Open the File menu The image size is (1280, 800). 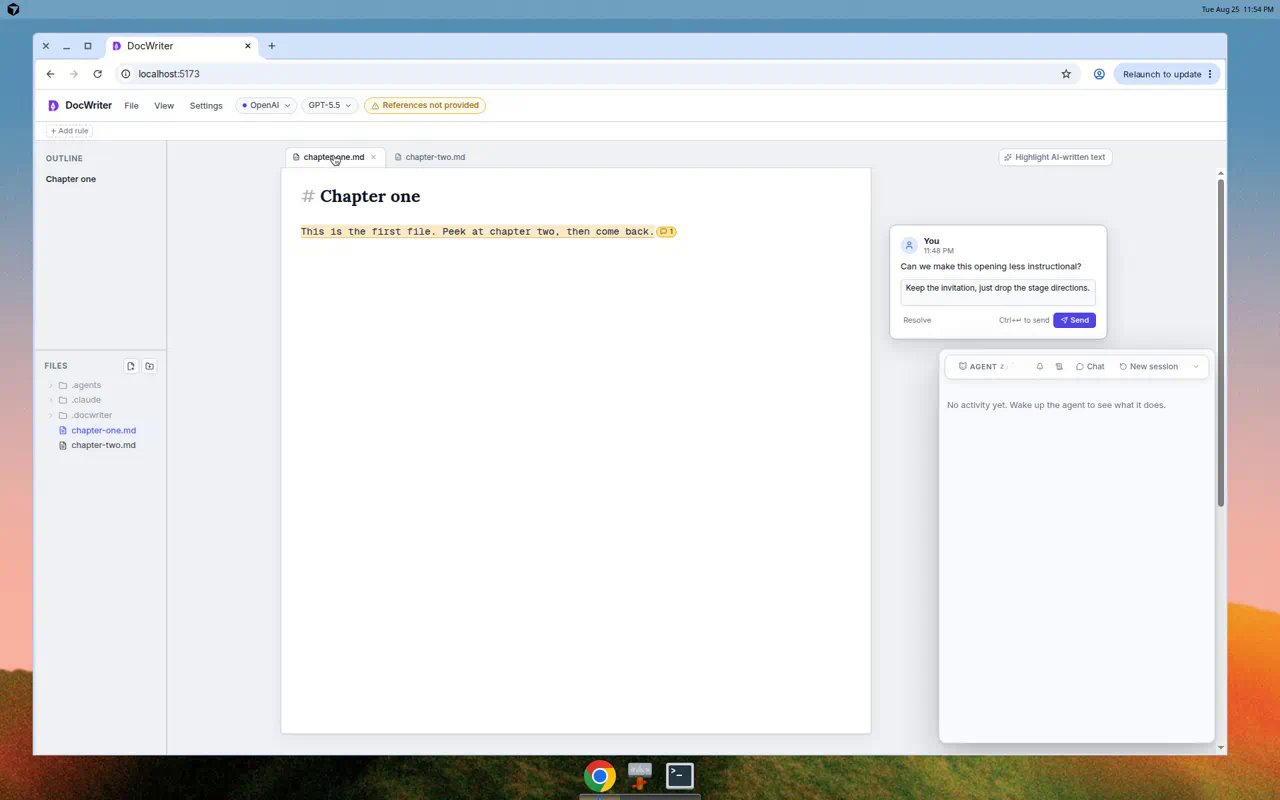click(x=131, y=106)
